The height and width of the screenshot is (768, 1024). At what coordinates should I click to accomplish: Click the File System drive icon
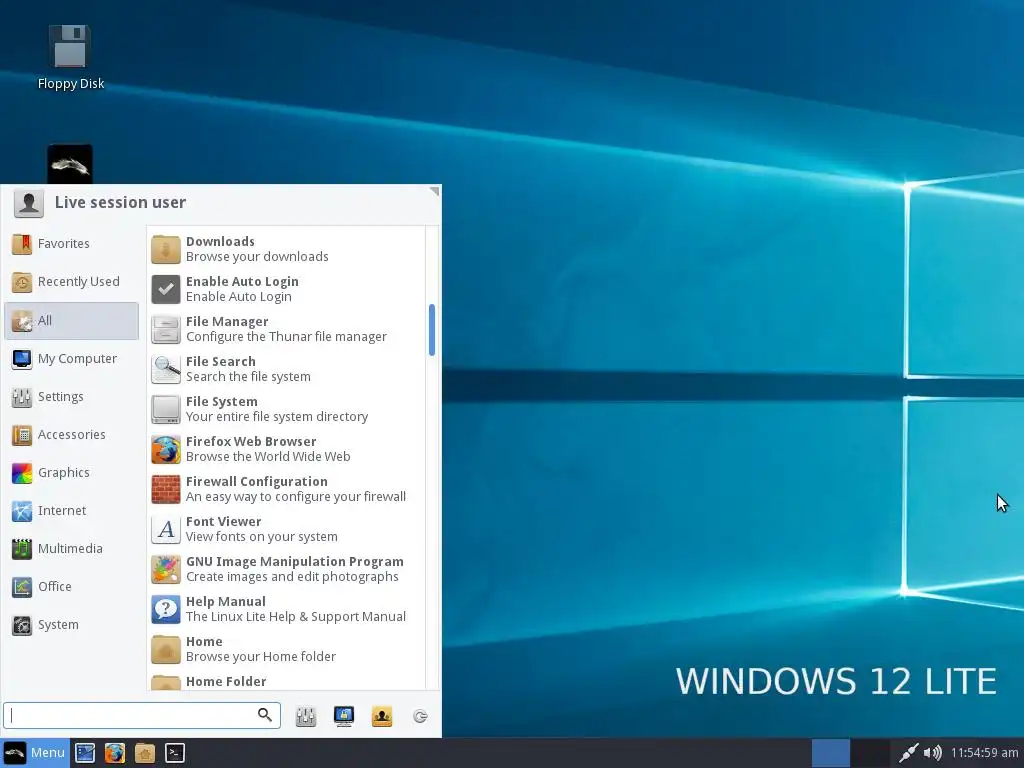tap(166, 409)
